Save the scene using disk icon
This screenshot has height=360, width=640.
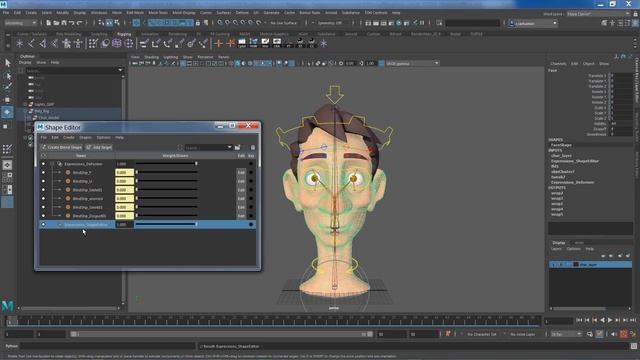[64, 23]
